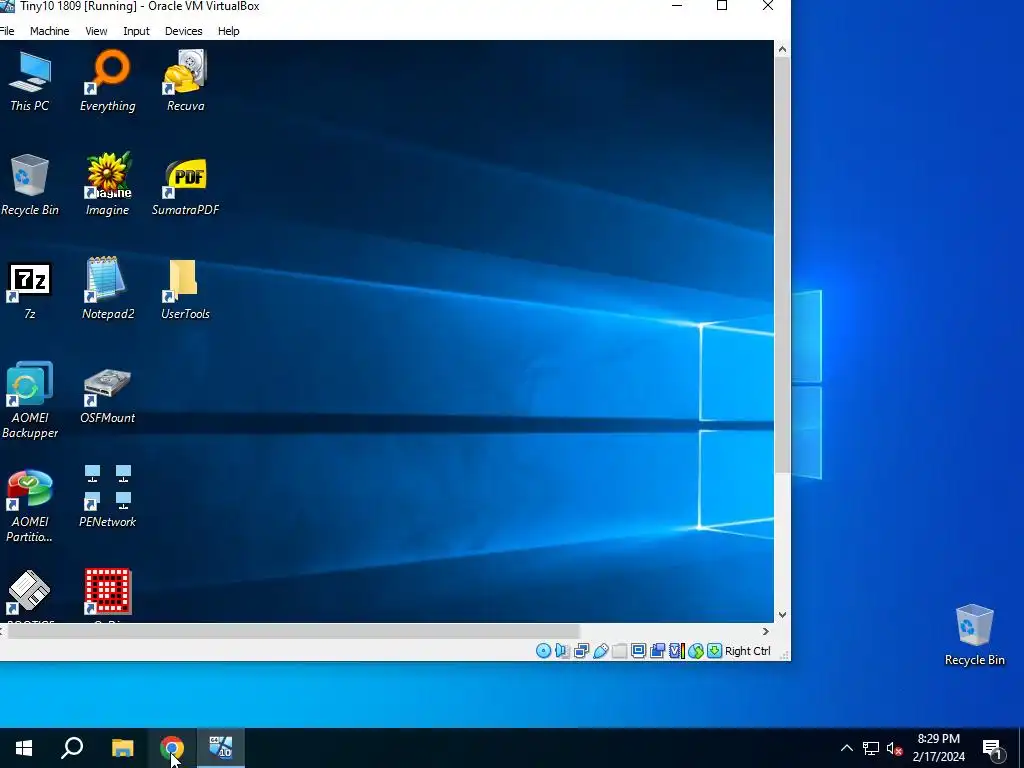
Task: Click the vertical scrollbar up arrow
Action: [x=782, y=49]
